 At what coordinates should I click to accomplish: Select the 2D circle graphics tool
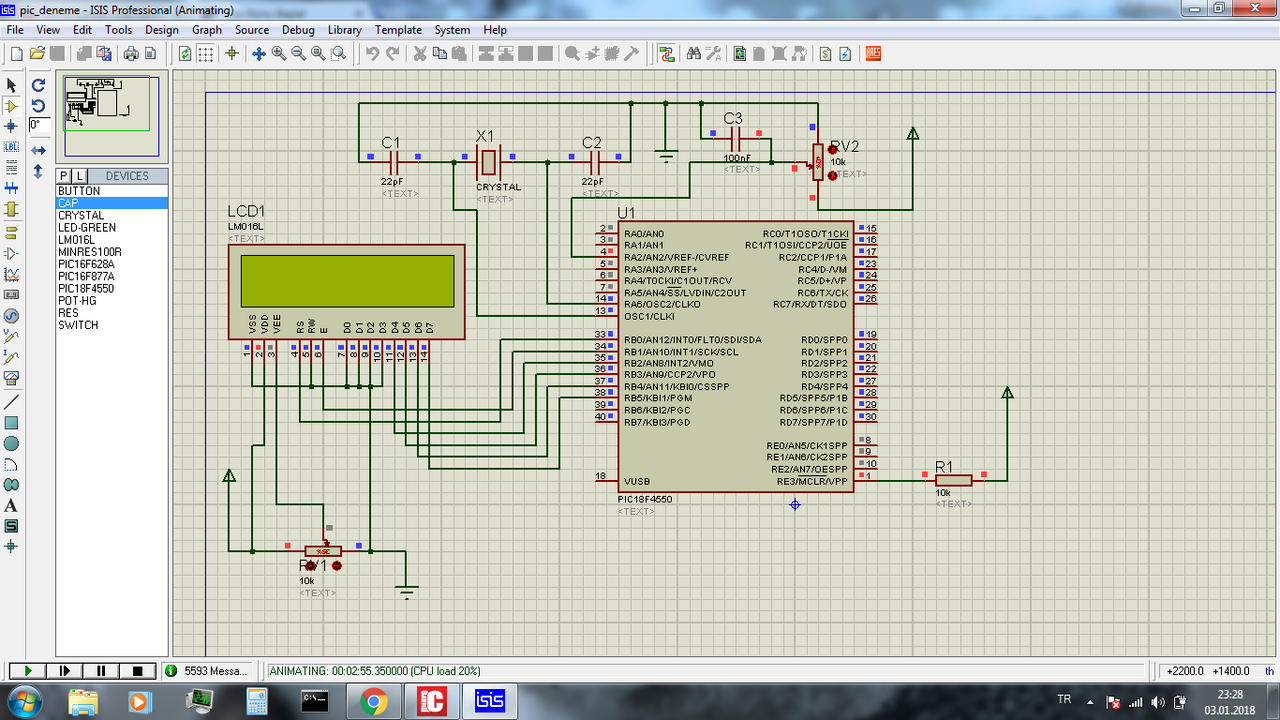click(12, 443)
